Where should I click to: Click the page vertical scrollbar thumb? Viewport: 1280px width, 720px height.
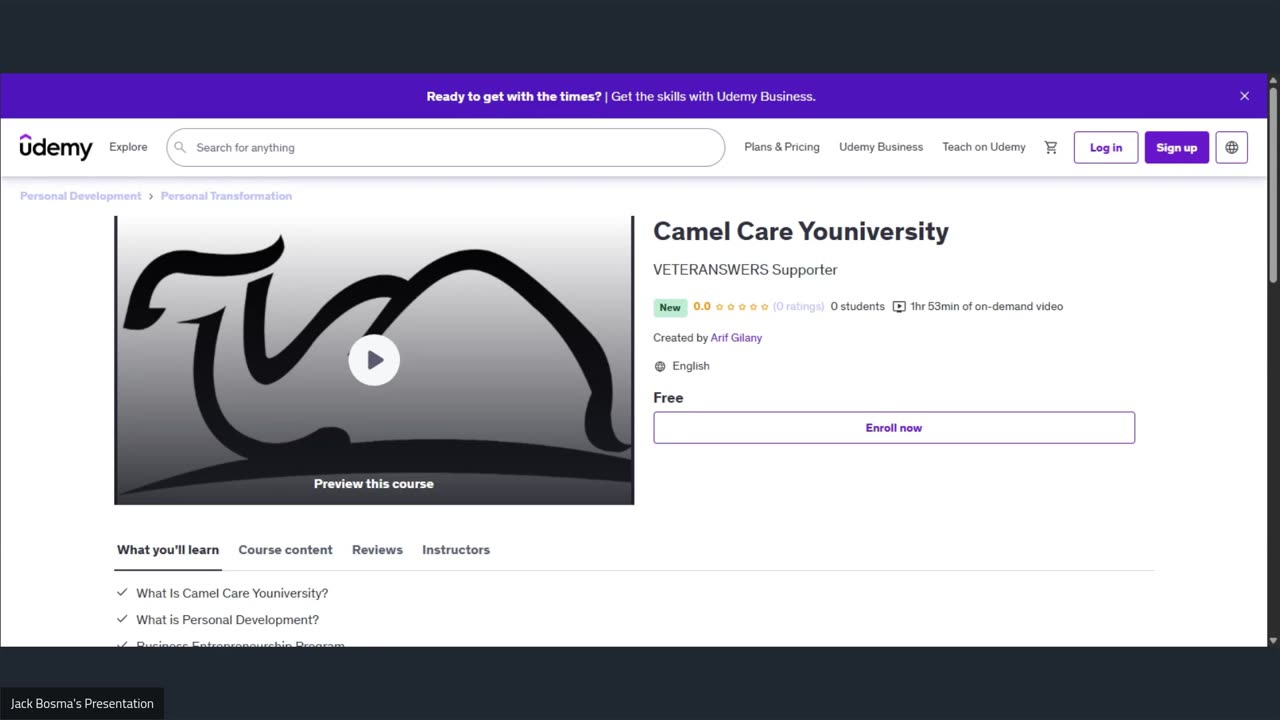[1273, 185]
